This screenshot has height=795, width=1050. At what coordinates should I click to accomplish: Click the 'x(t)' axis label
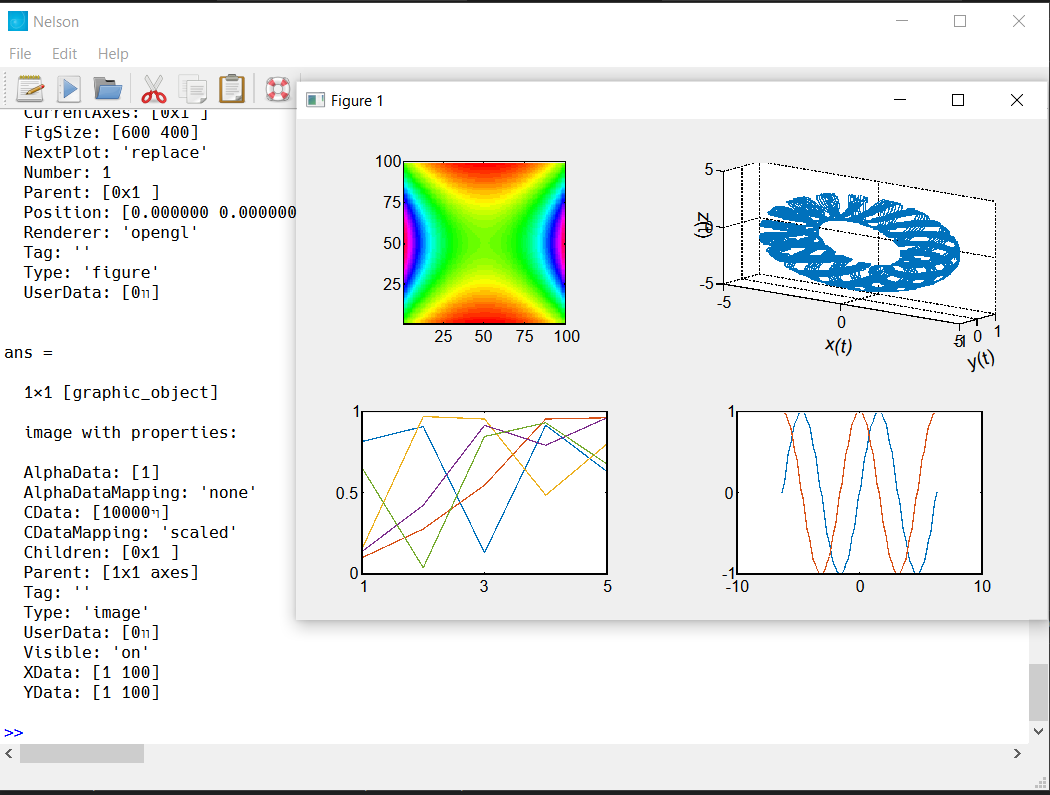(838, 345)
